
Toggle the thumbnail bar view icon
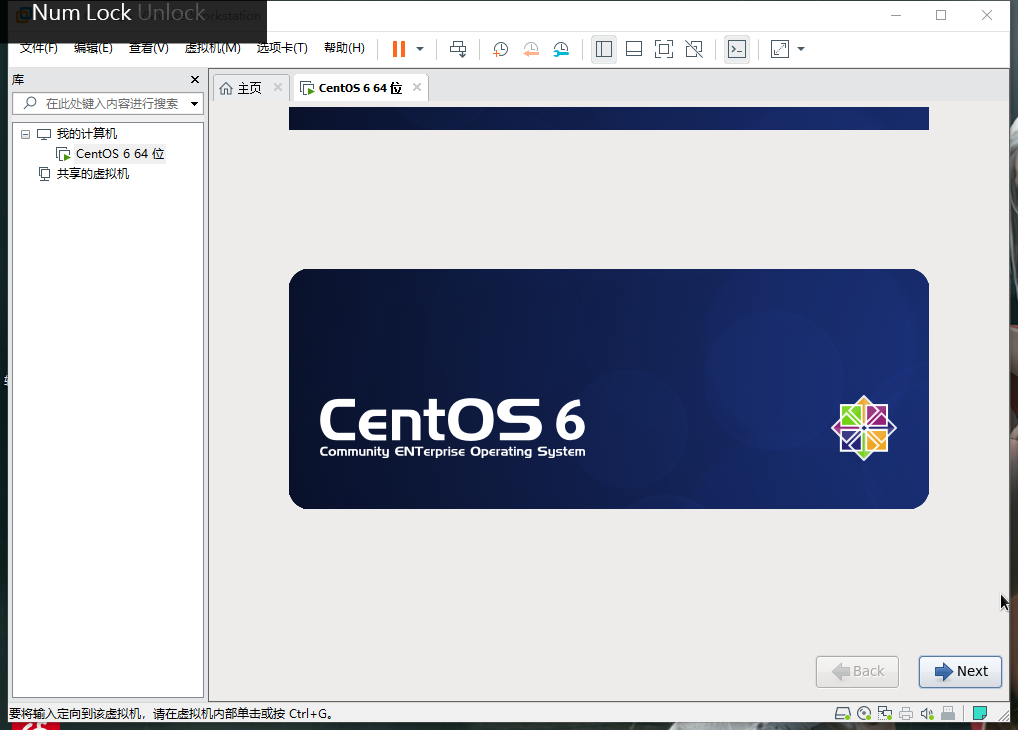[x=634, y=49]
